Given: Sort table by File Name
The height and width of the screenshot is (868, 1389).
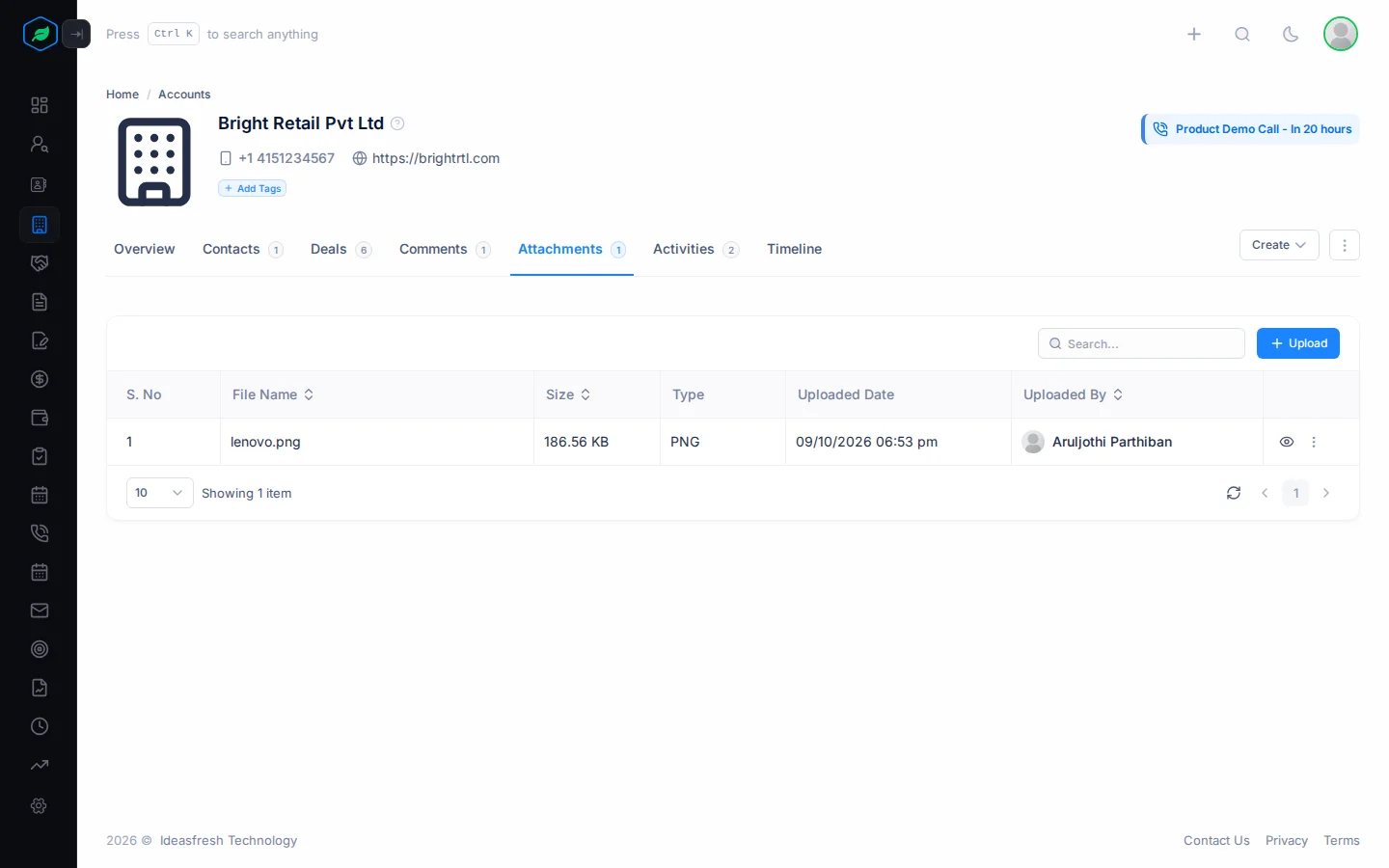Looking at the screenshot, I should [273, 394].
